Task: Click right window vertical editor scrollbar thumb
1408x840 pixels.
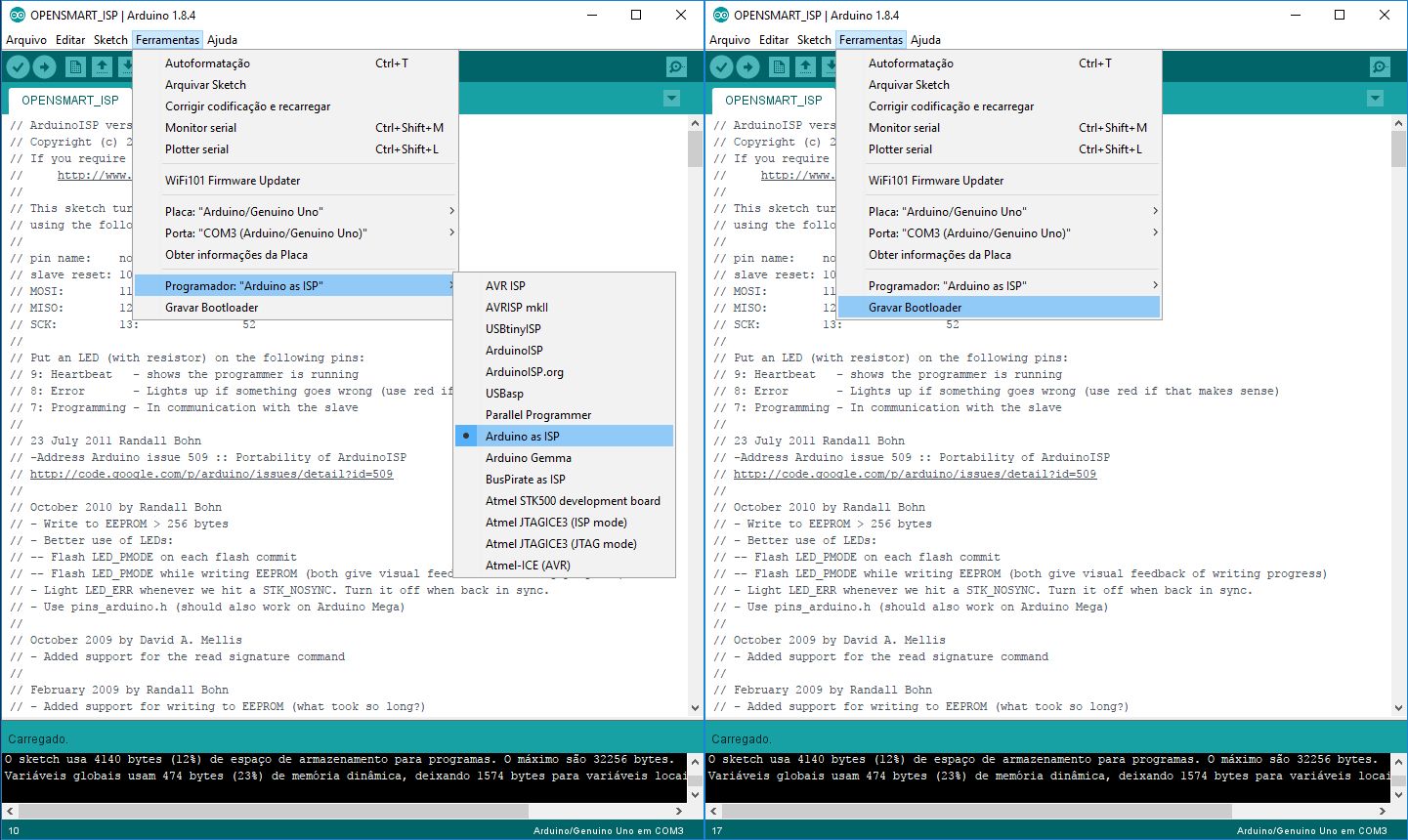Action: pos(1398,148)
